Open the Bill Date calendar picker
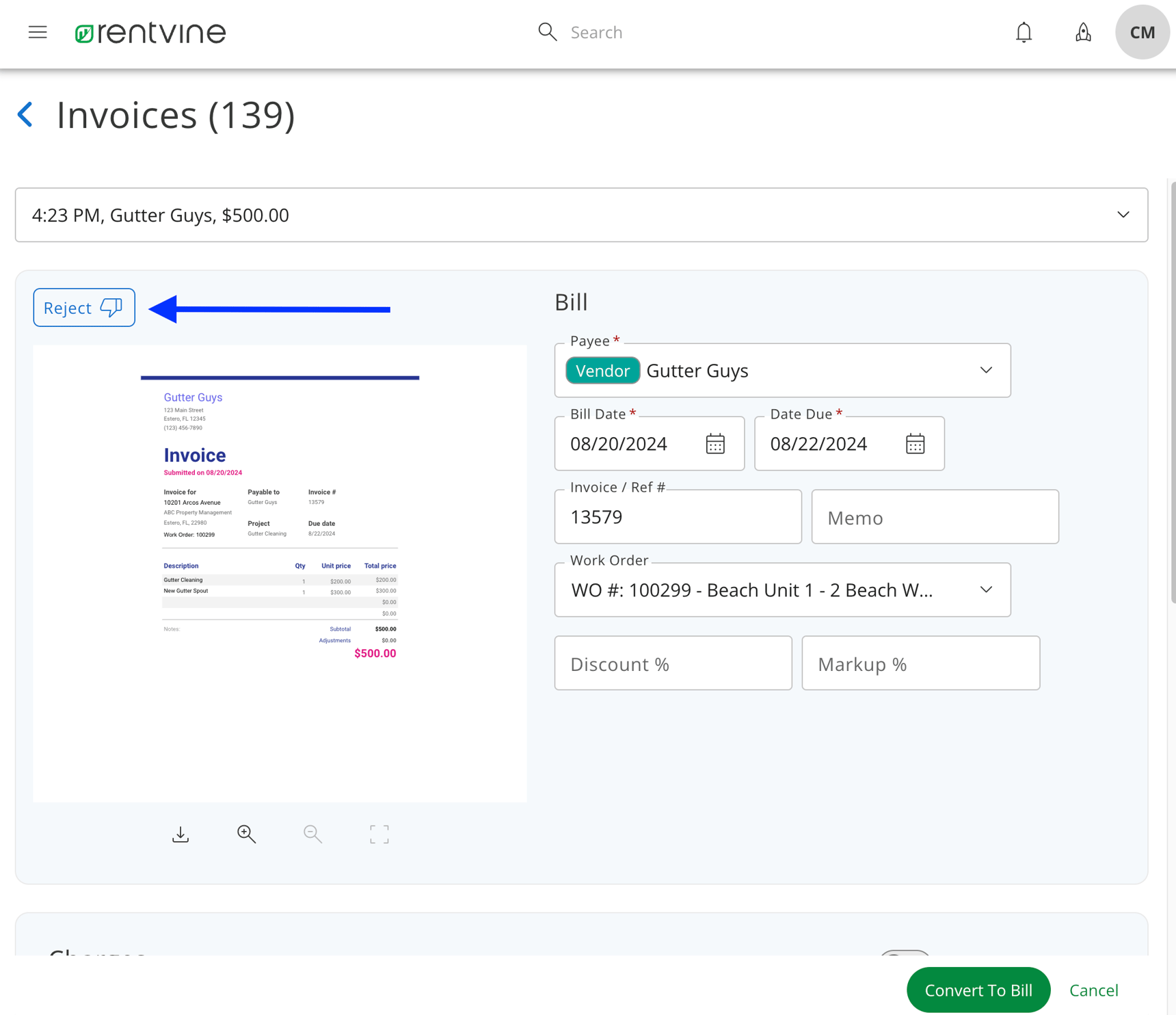 click(714, 443)
